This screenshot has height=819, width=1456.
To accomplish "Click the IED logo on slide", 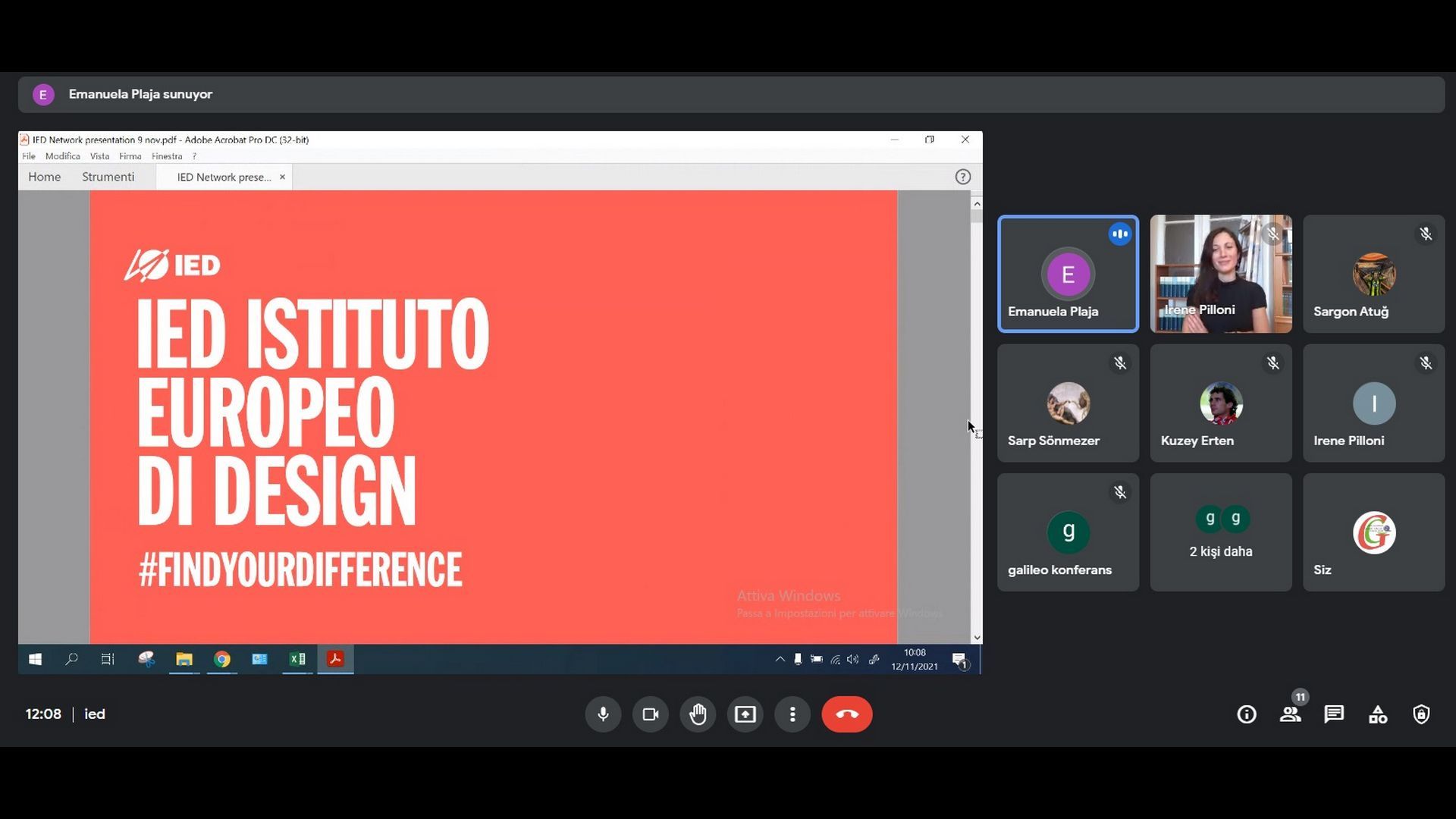I will pyautogui.click(x=172, y=265).
